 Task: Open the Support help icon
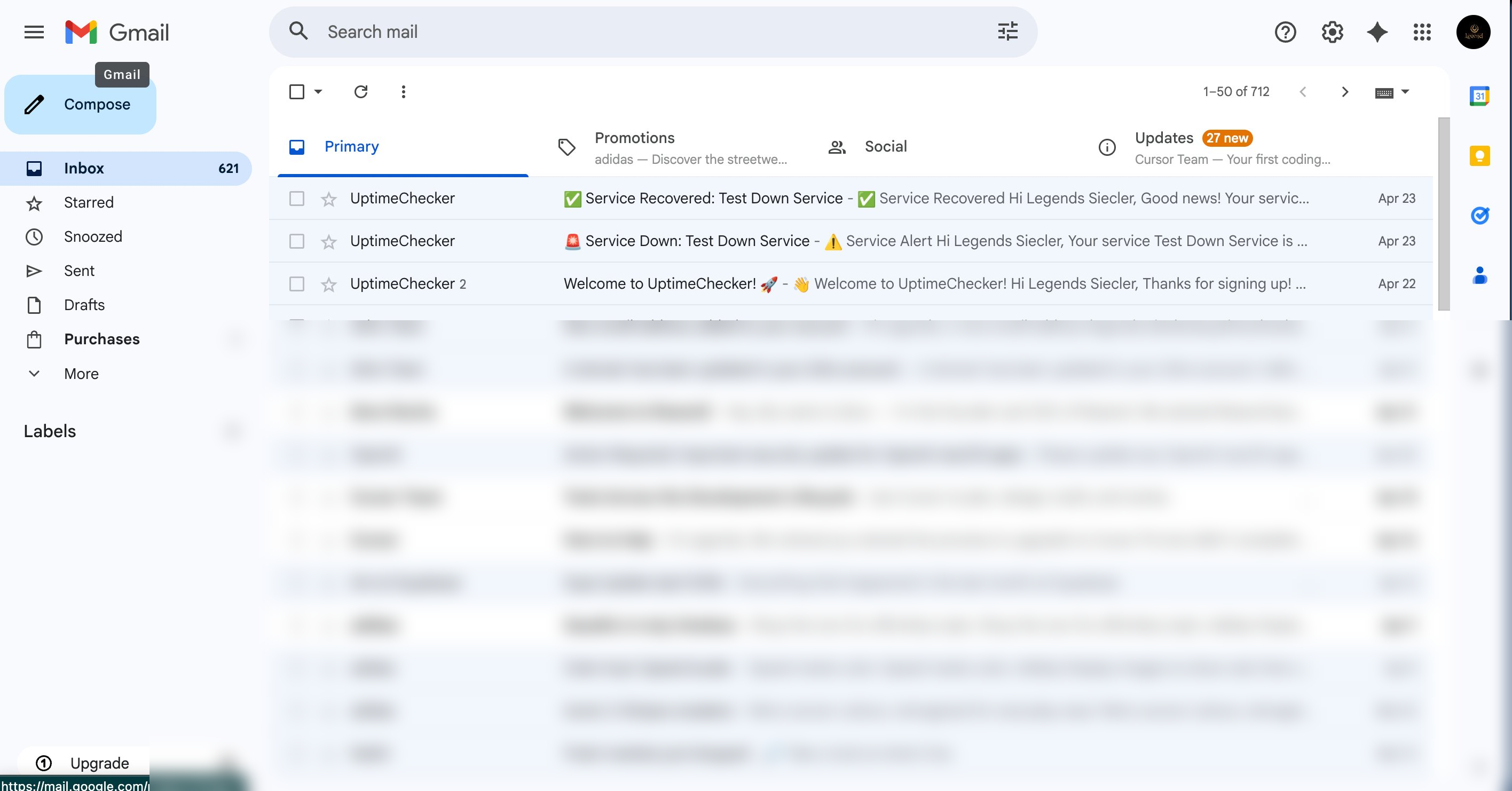[x=1285, y=31]
